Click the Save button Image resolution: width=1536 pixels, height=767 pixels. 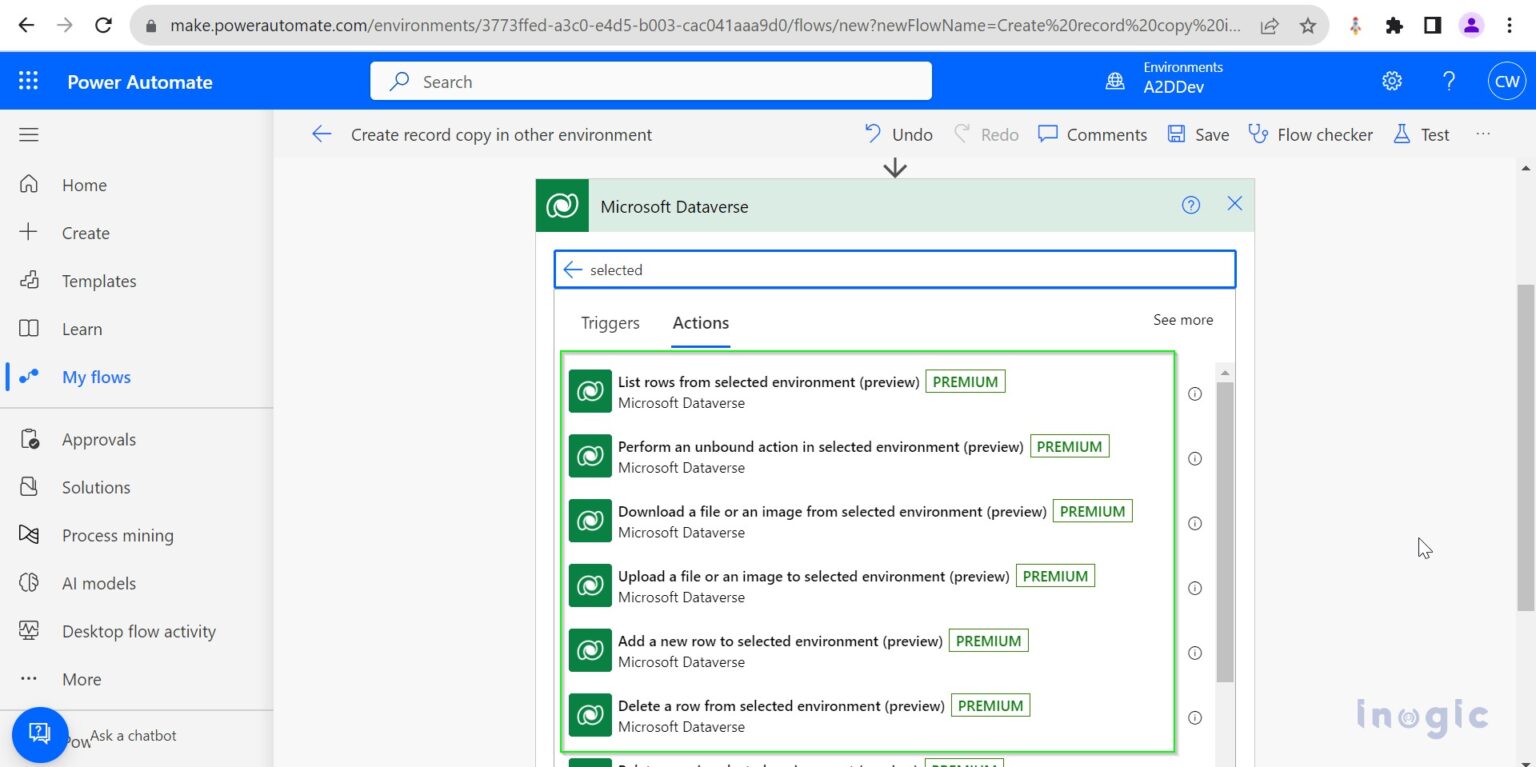click(1198, 134)
